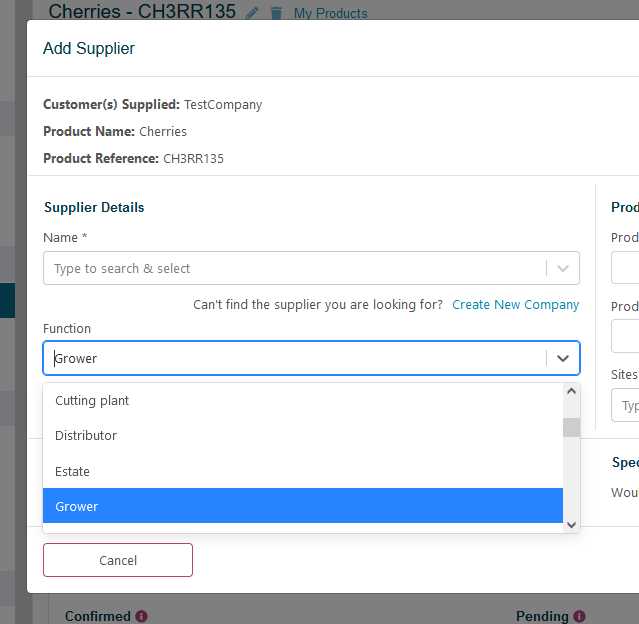Click the info icon next to Confirmed
This screenshot has height=624, width=639.
(142, 616)
